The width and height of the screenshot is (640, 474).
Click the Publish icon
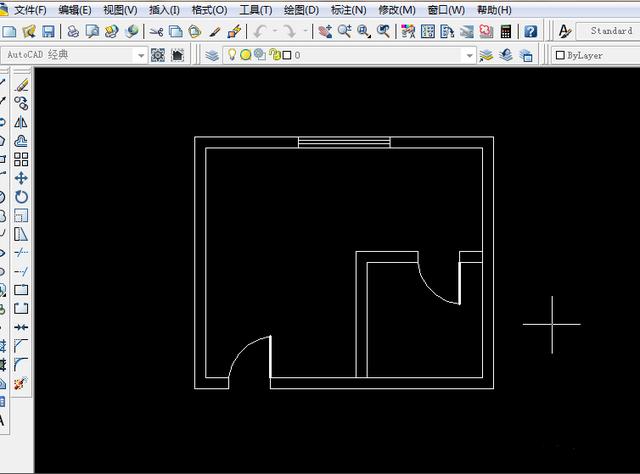[x=111, y=31]
